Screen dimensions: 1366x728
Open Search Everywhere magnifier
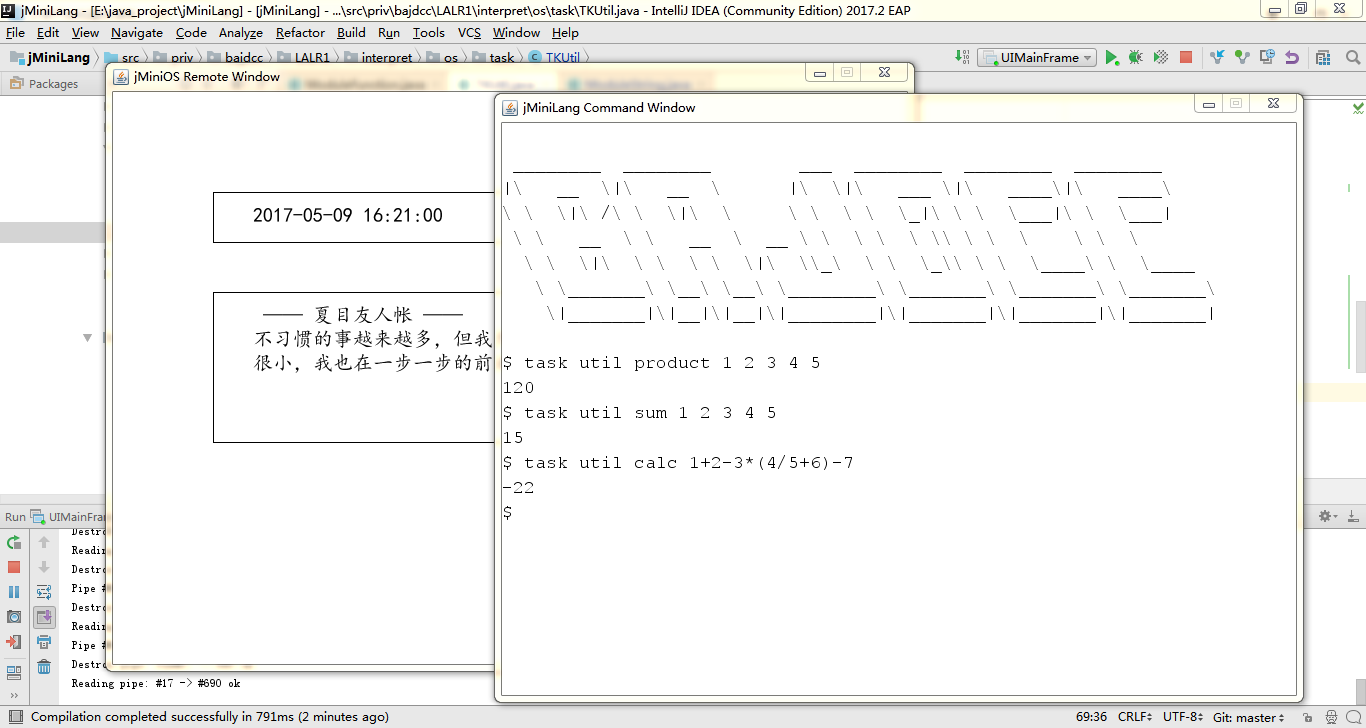coord(1352,57)
